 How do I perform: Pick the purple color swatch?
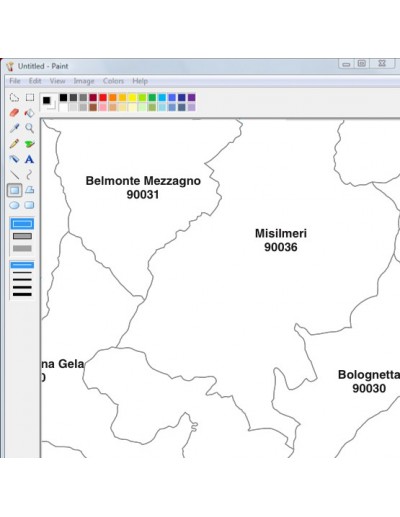pyautogui.click(x=191, y=97)
